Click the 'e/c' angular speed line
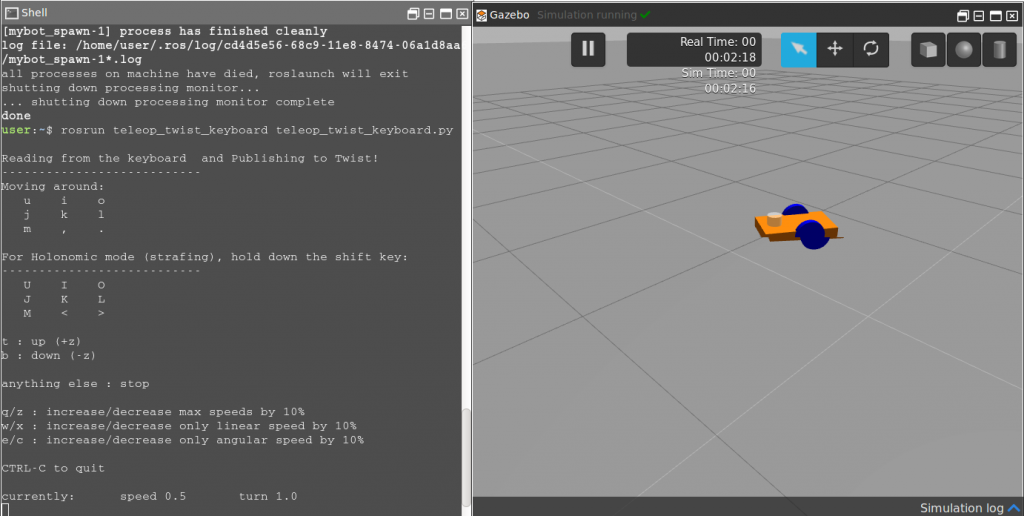 coord(183,440)
